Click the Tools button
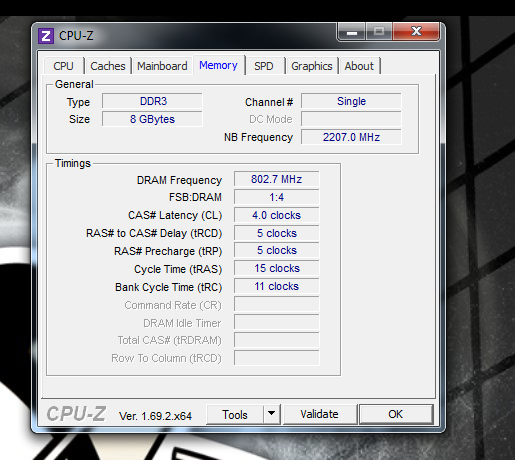Screen dimensions: 515x460 click(x=235, y=415)
